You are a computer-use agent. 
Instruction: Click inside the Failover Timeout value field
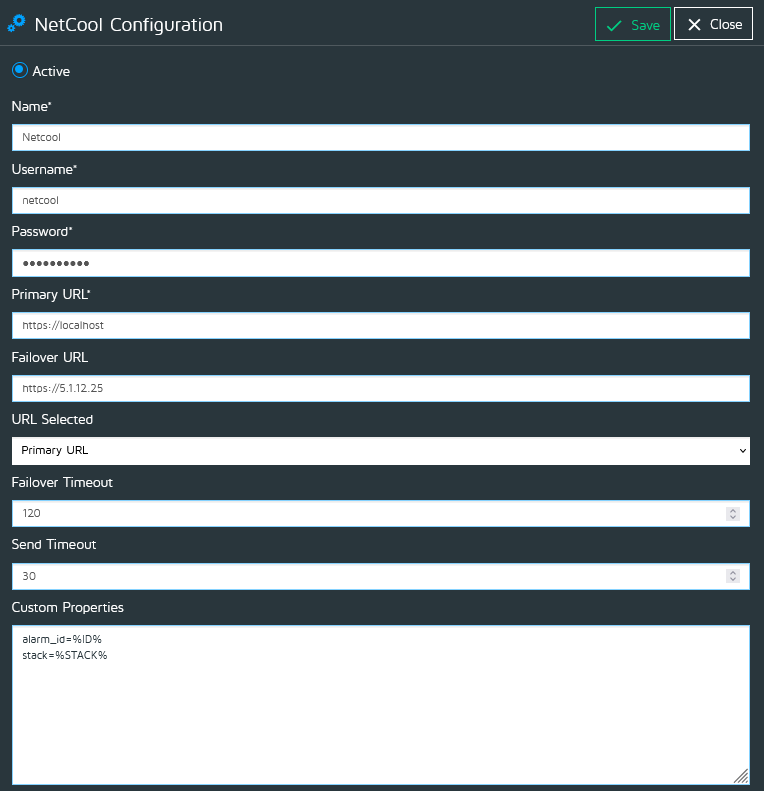(x=360, y=514)
